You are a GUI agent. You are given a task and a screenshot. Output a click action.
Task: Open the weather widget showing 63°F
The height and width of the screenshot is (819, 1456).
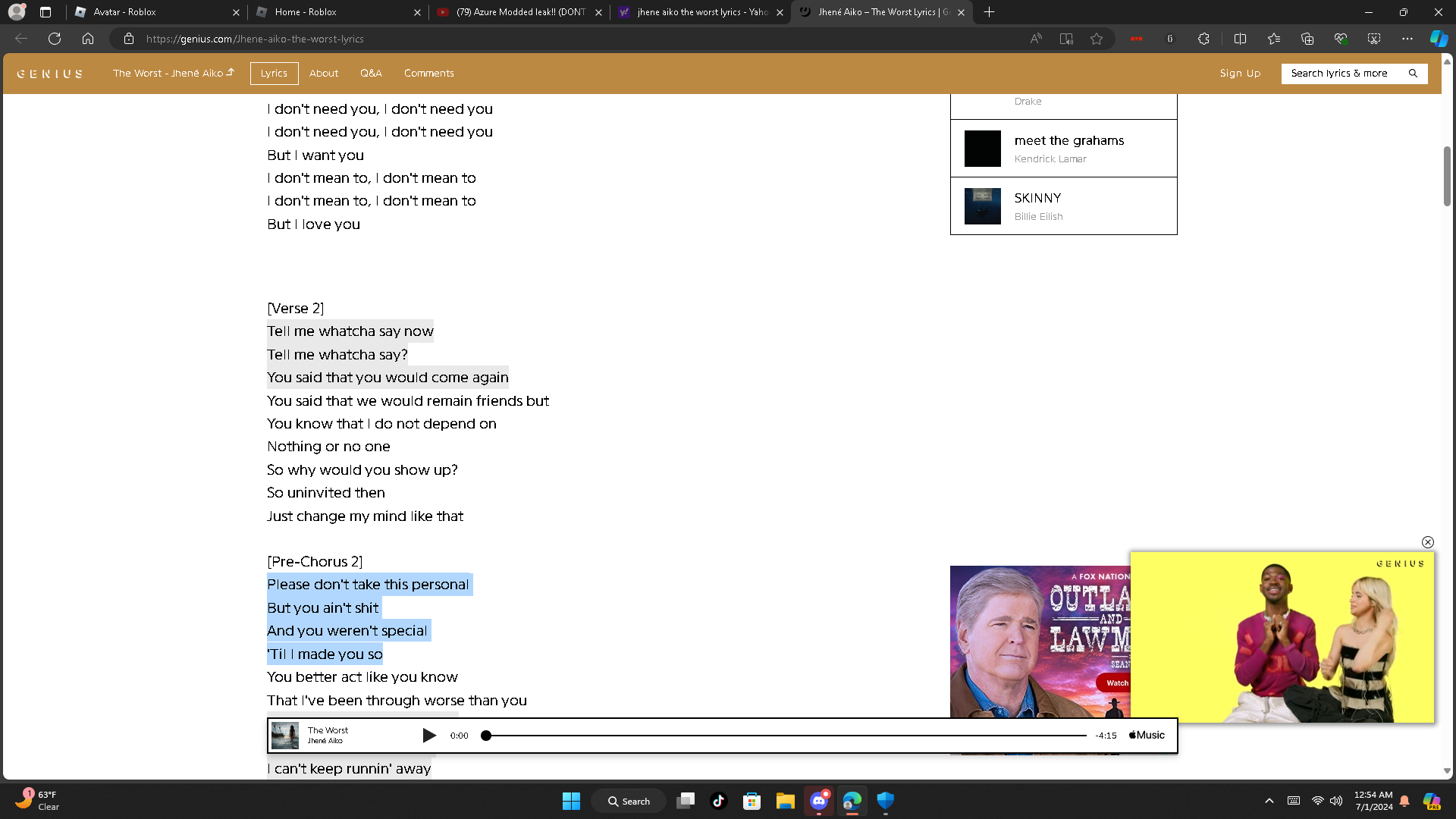[37, 800]
